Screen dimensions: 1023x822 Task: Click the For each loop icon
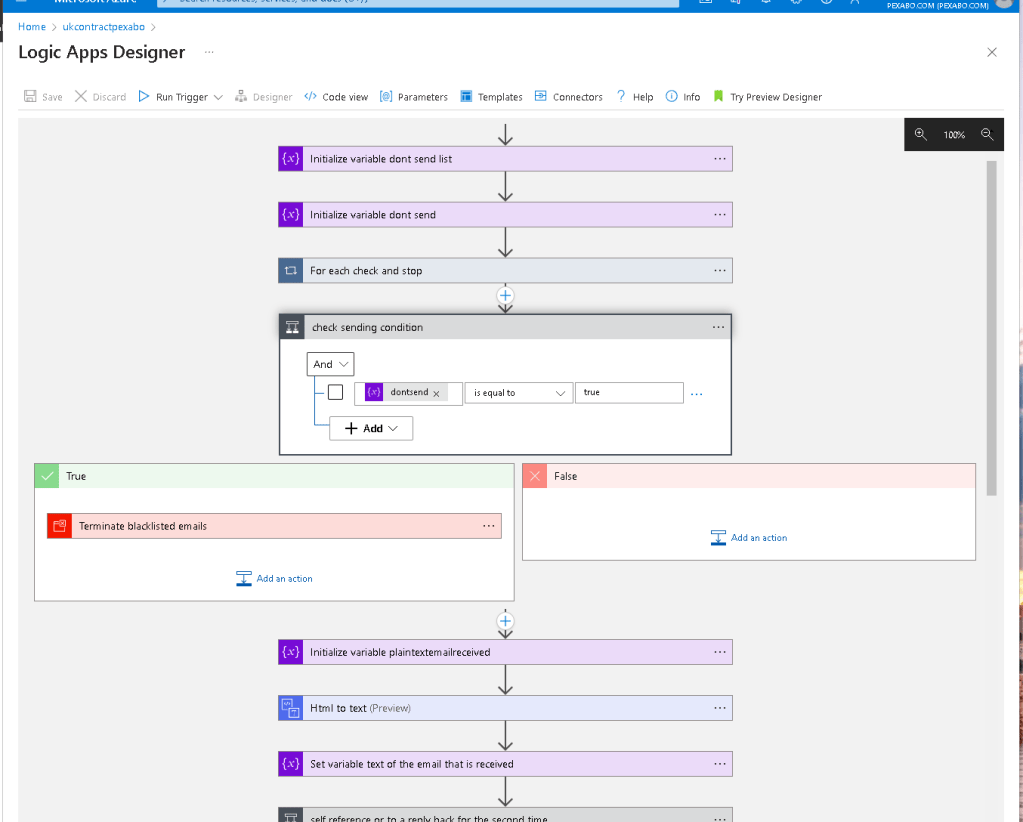click(x=291, y=271)
